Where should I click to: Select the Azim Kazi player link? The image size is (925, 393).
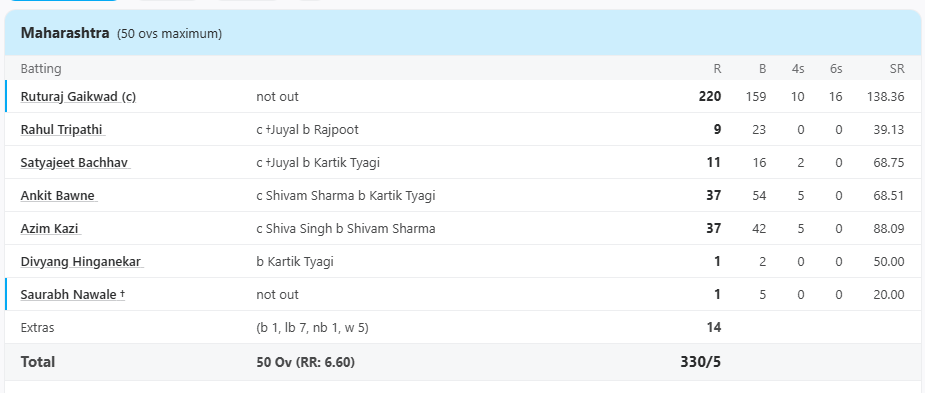tap(51, 228)
